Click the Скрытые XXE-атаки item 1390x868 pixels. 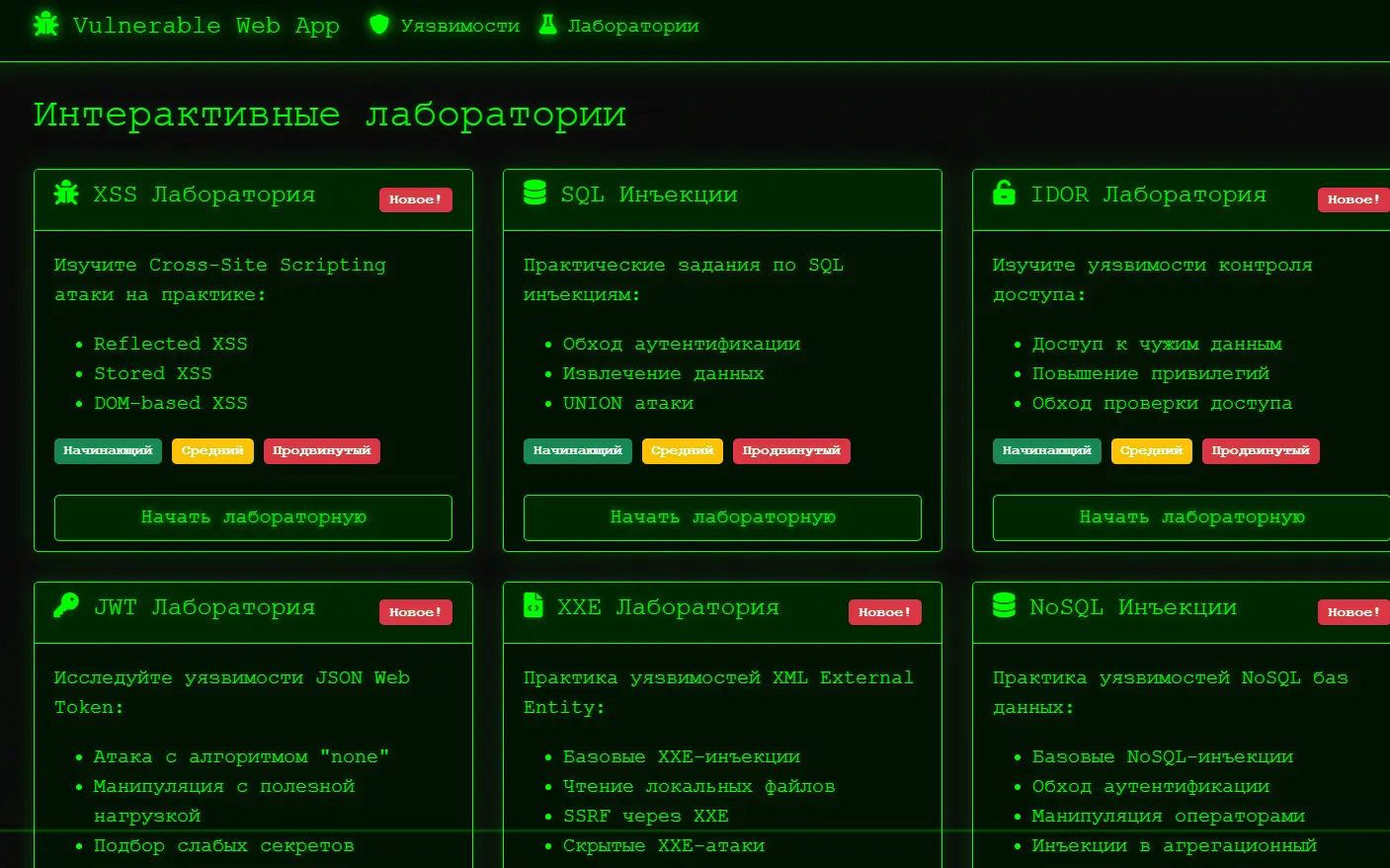(664, 845)
